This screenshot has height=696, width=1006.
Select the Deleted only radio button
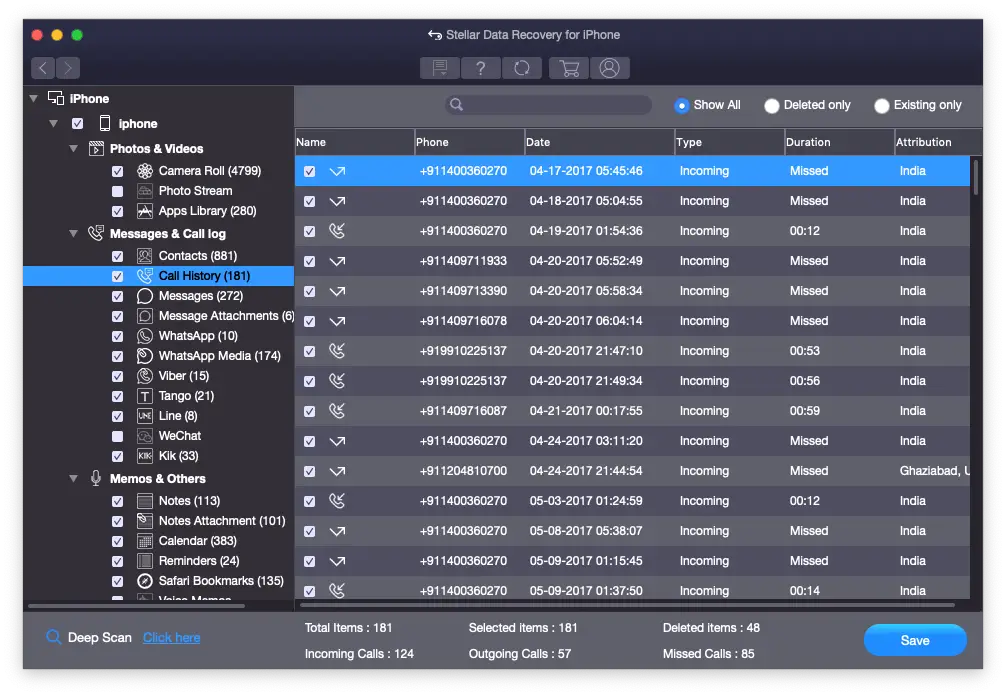772,105
